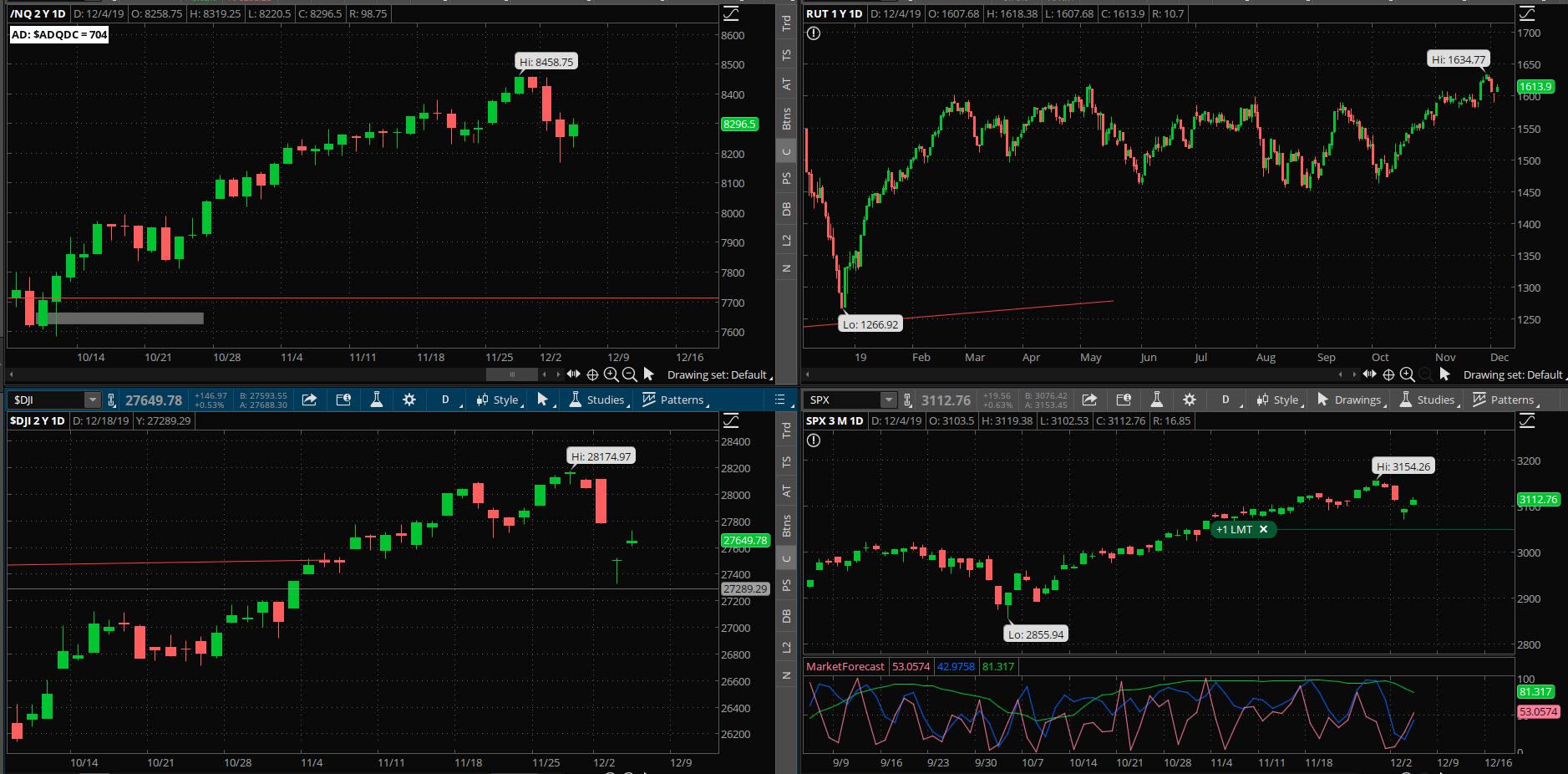Image resolution: width=1568 pixels, height=774 pixels.
Task: Click the MarketForecast study label
Action: [x=845, y=666]
